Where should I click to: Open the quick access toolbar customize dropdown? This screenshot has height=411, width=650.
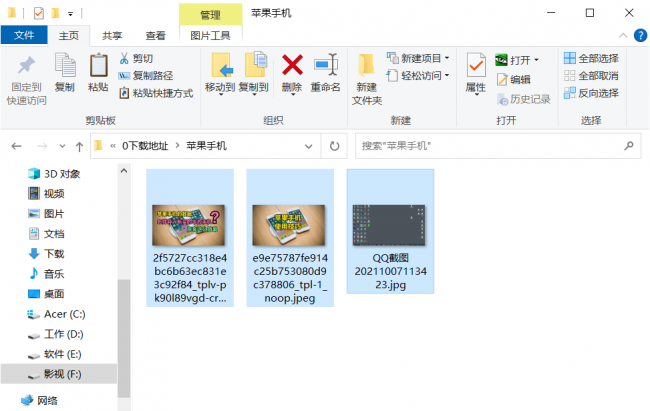70,14
